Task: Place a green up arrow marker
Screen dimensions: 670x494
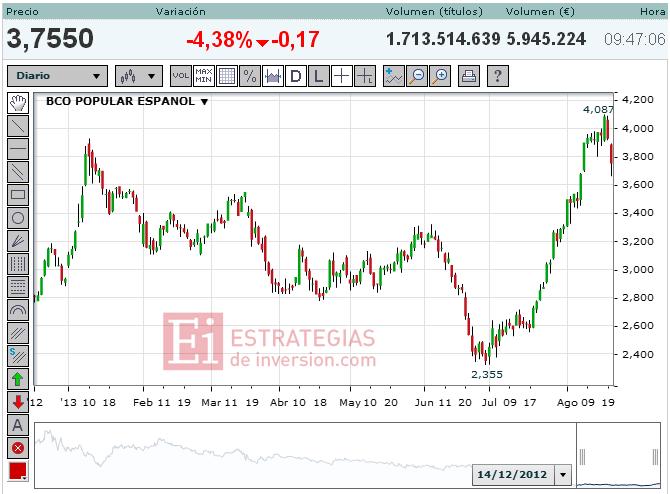Action: (x=18, y=379)
